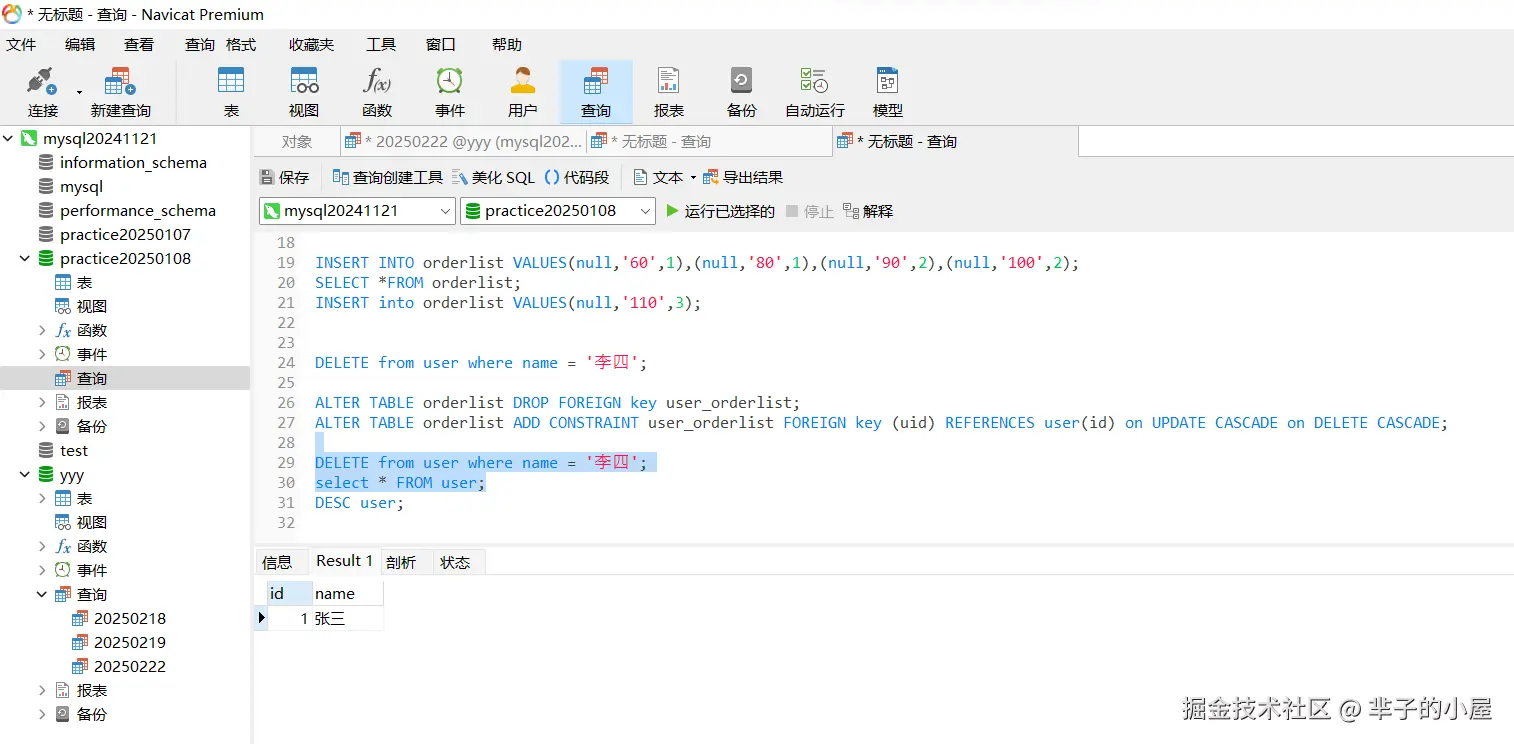Open the practice20250108 database combo box
The height and width of the screenshot is (744, 1514).
click(x=558, y=211)
